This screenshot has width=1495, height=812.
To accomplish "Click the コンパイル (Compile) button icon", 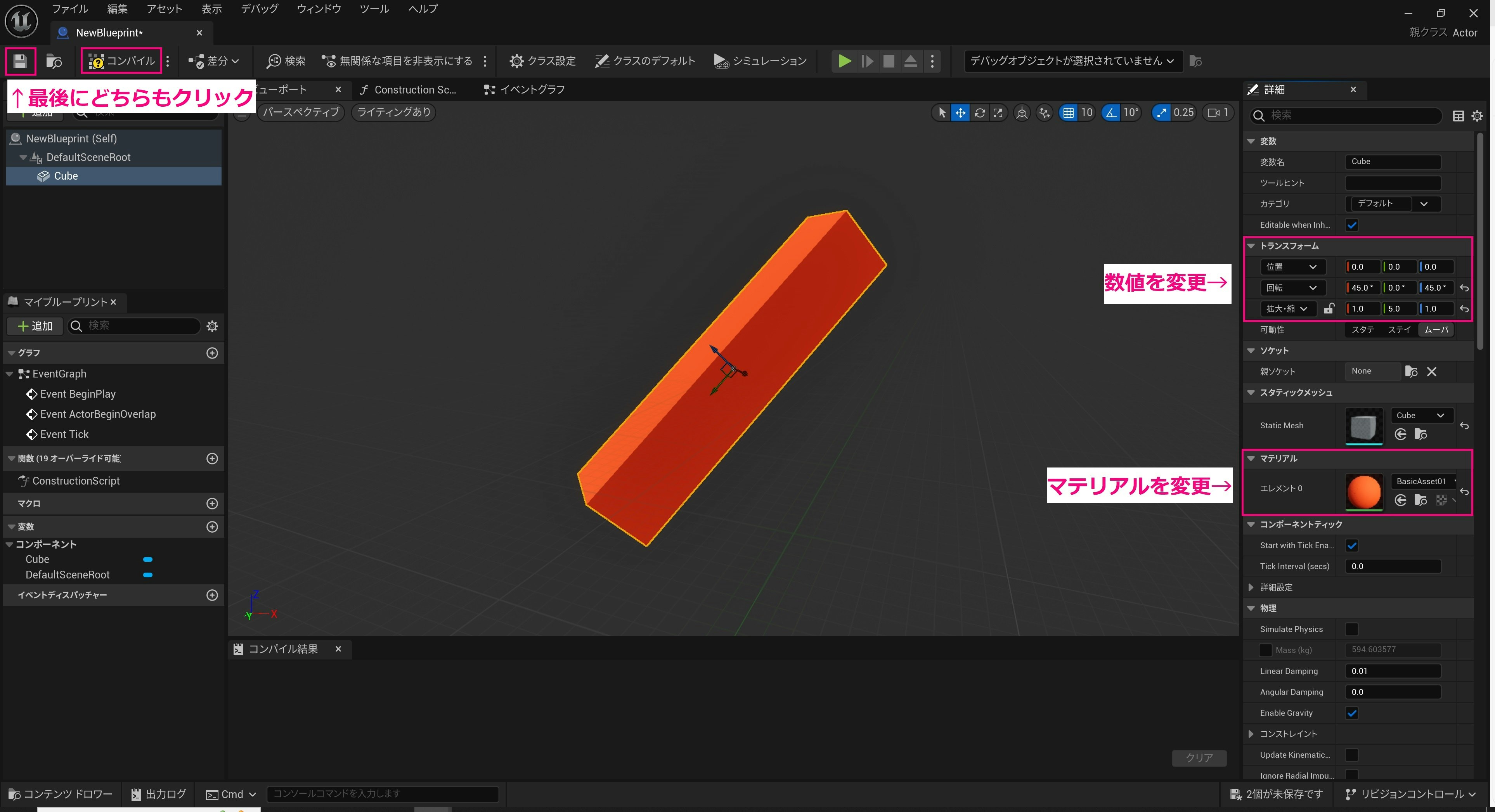I will [96, 61].
